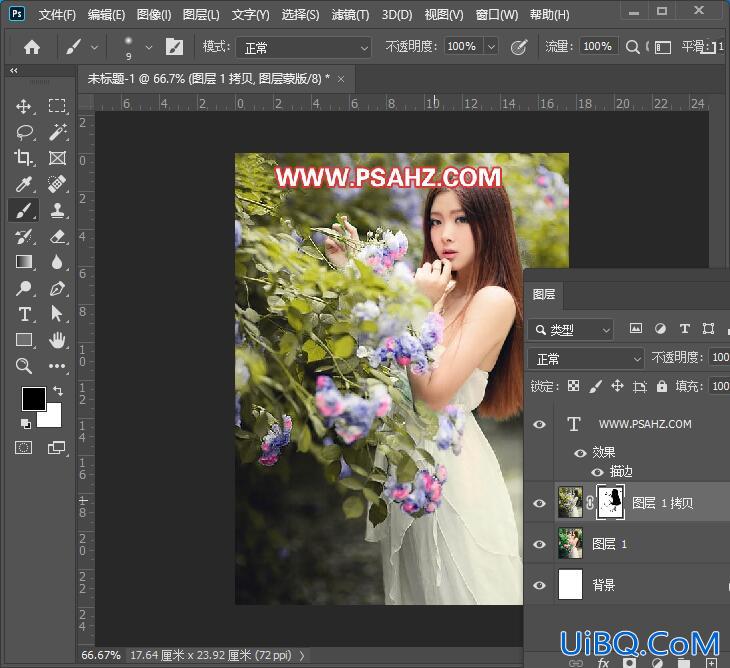The height and width of the screenshot is (668, 730).
Task: Open the 编辑(E) menu
Action: [x=106, y=15]
